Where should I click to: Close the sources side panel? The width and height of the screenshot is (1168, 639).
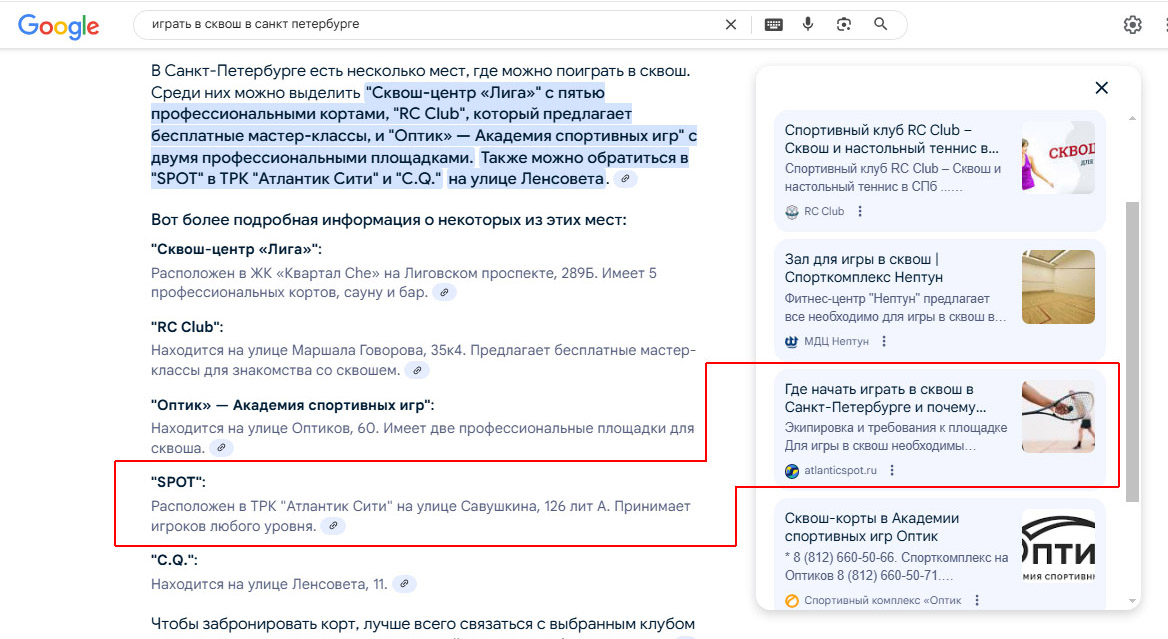[1102, 88]
